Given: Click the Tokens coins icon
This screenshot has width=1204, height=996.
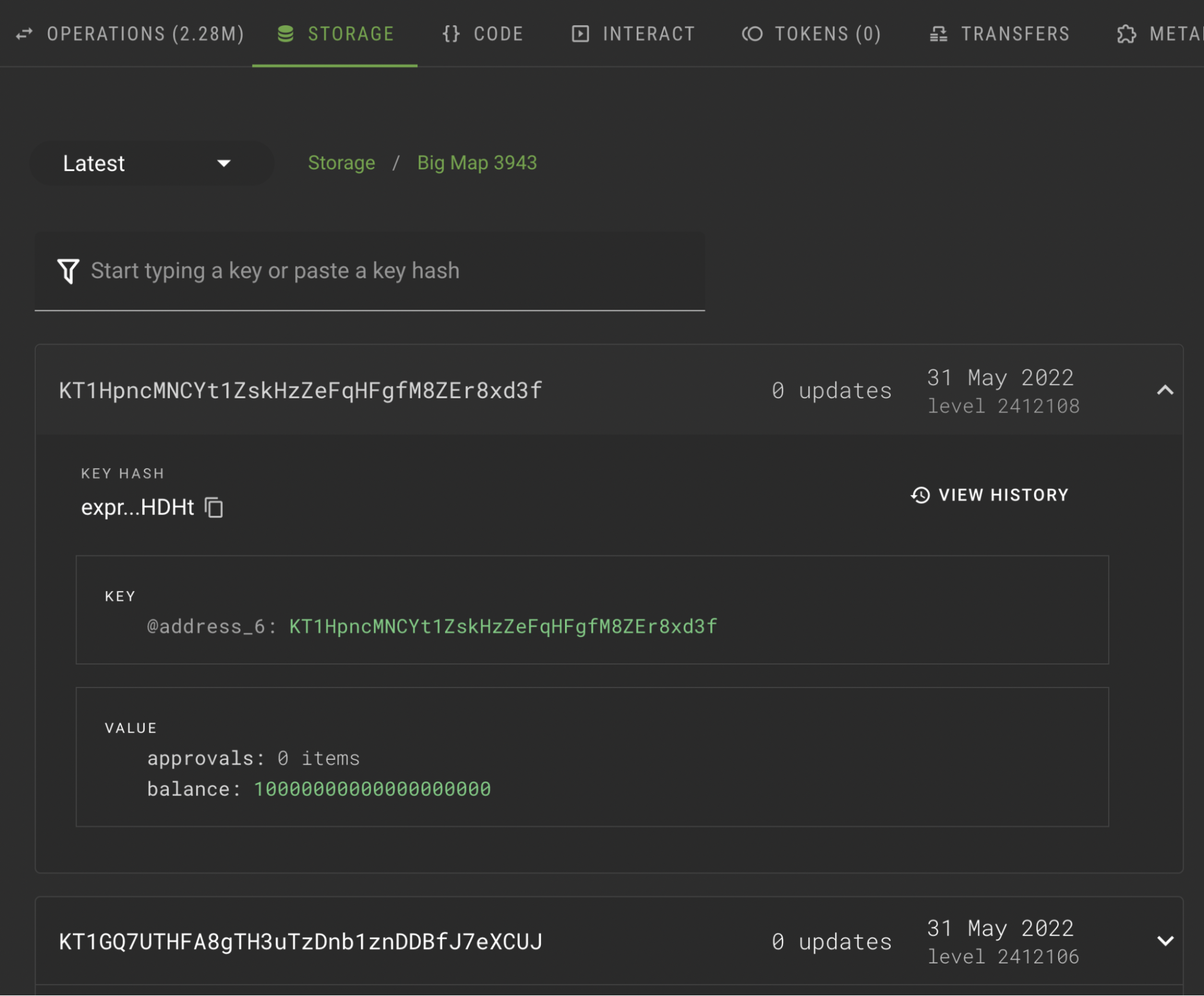Looking at the screenshot, I should click(x=752, y=34).
